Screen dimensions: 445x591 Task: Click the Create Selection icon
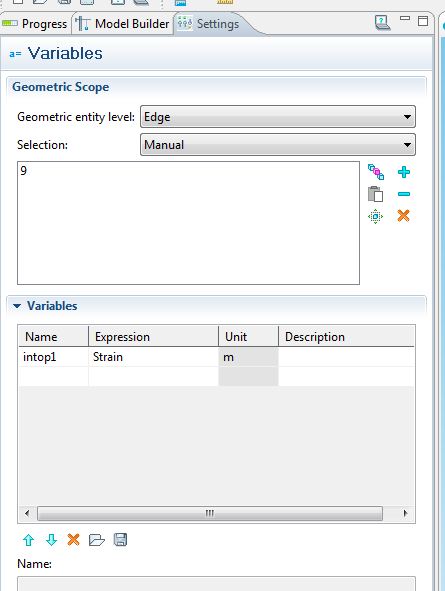(x=376, y=172)
